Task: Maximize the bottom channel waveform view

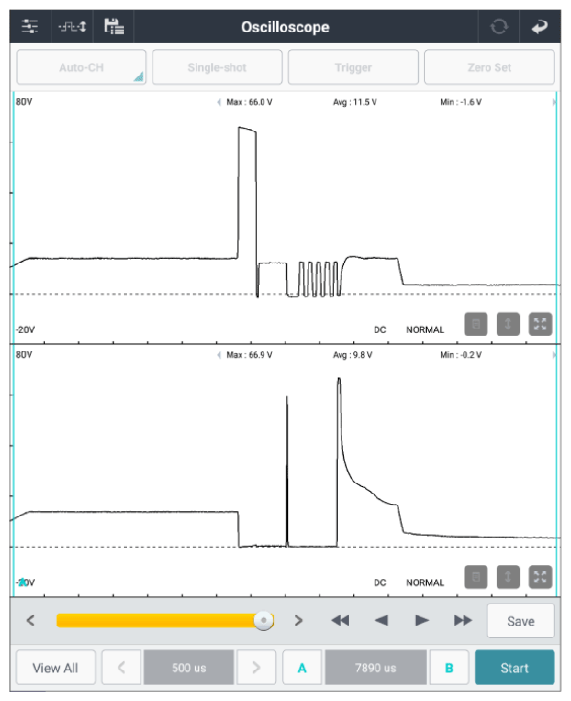Action: tap(540, 577)
